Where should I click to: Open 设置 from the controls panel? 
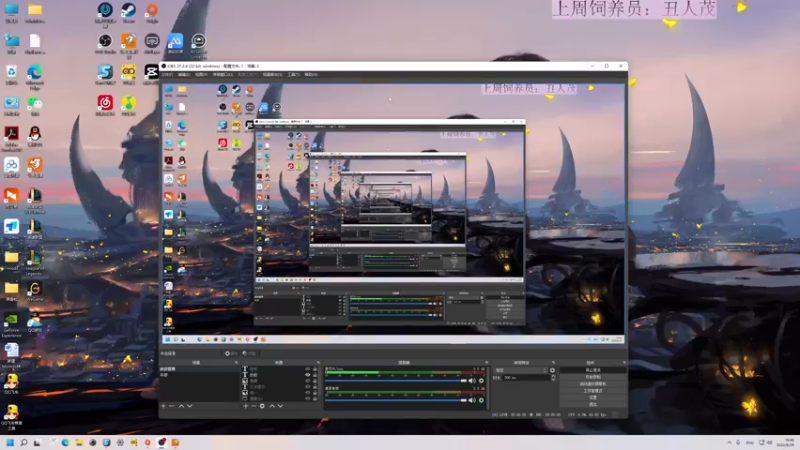[592, 397]
